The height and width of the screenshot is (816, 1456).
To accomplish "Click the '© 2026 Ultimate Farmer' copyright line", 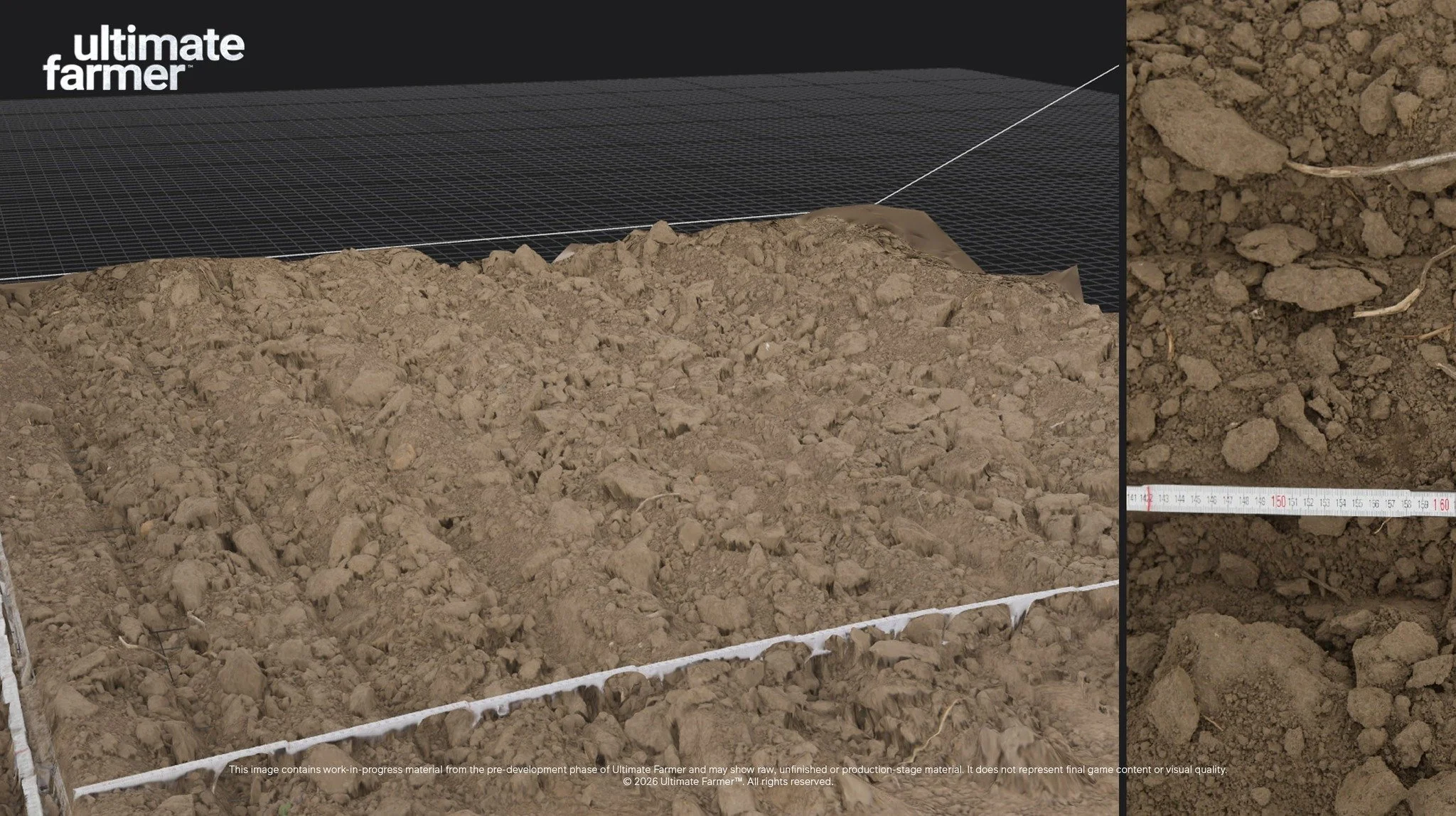I will click(727, 782).
